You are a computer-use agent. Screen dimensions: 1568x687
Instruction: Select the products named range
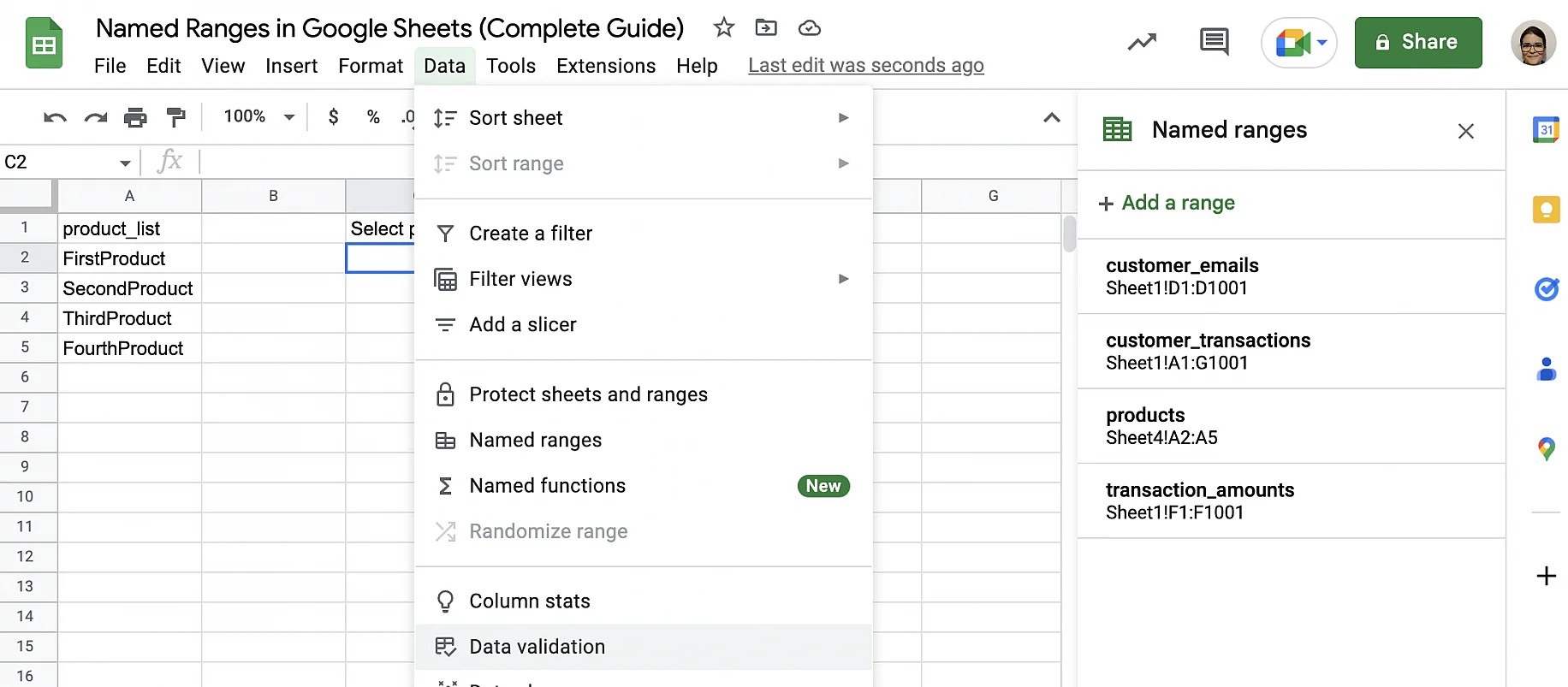click(x=1291, y=426)
